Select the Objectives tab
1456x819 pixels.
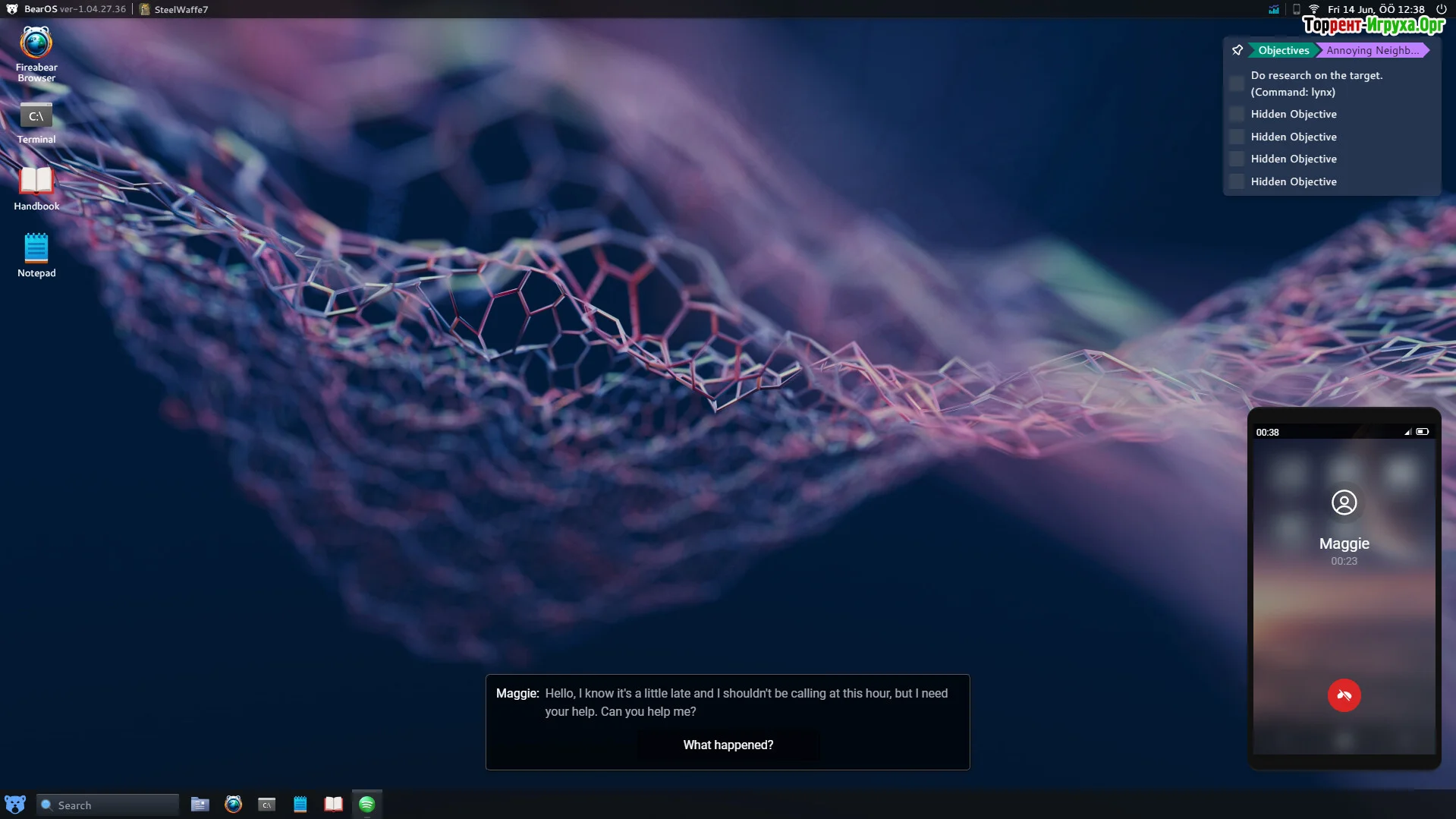(x=1283, y=51)
